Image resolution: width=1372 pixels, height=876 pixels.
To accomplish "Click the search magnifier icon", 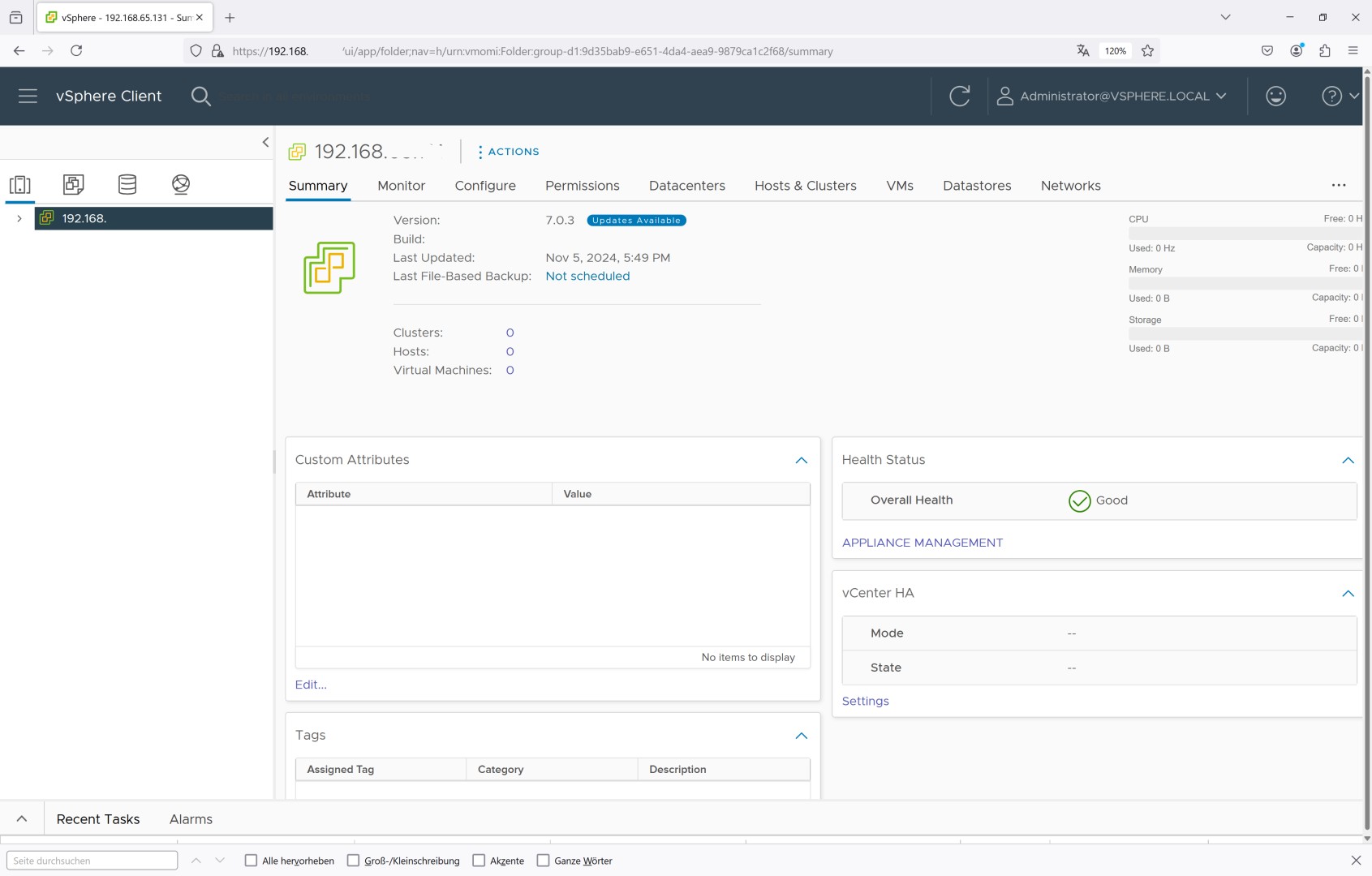I will [200, 97].
